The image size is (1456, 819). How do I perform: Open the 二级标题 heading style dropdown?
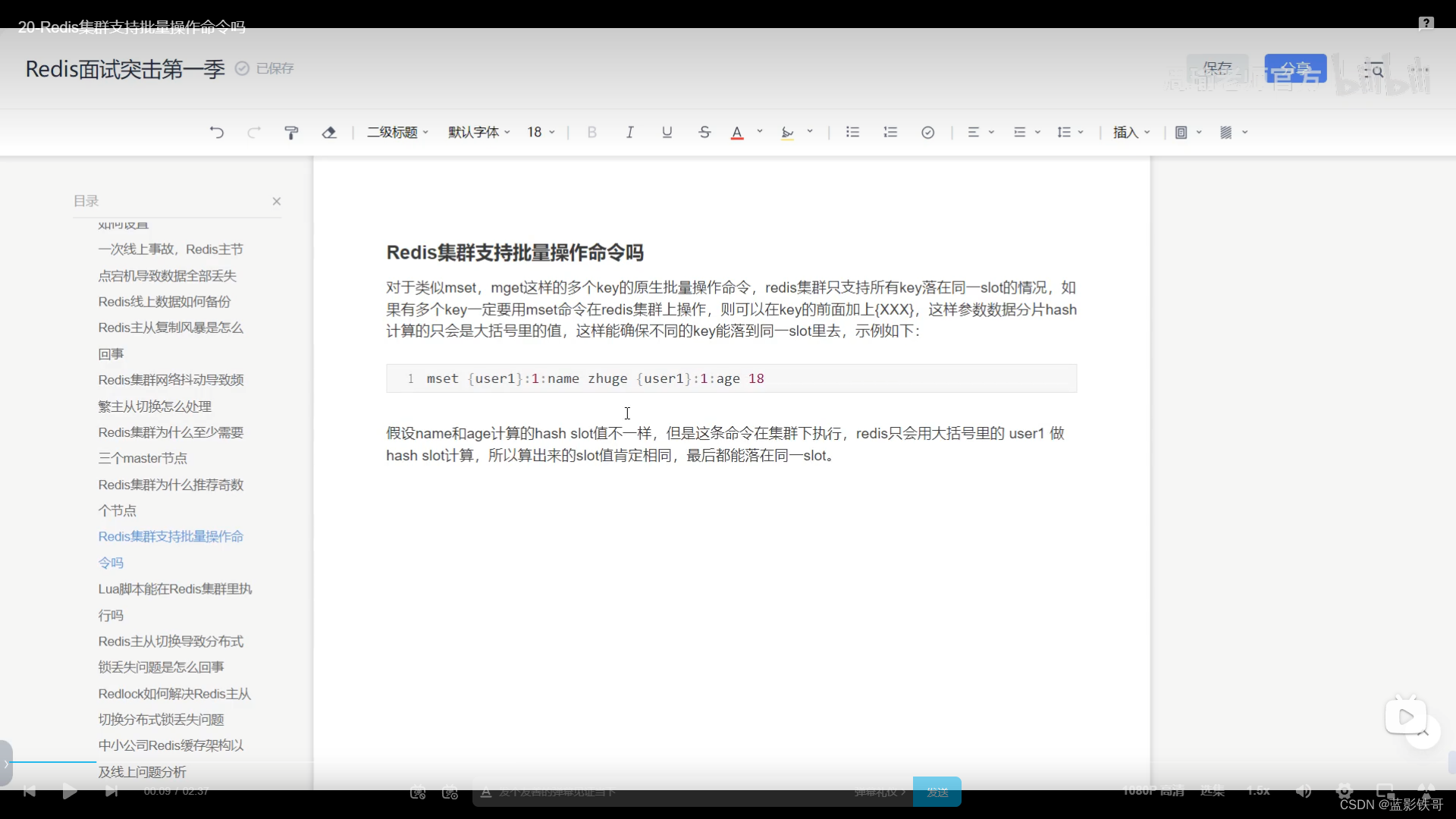[398, 133]
